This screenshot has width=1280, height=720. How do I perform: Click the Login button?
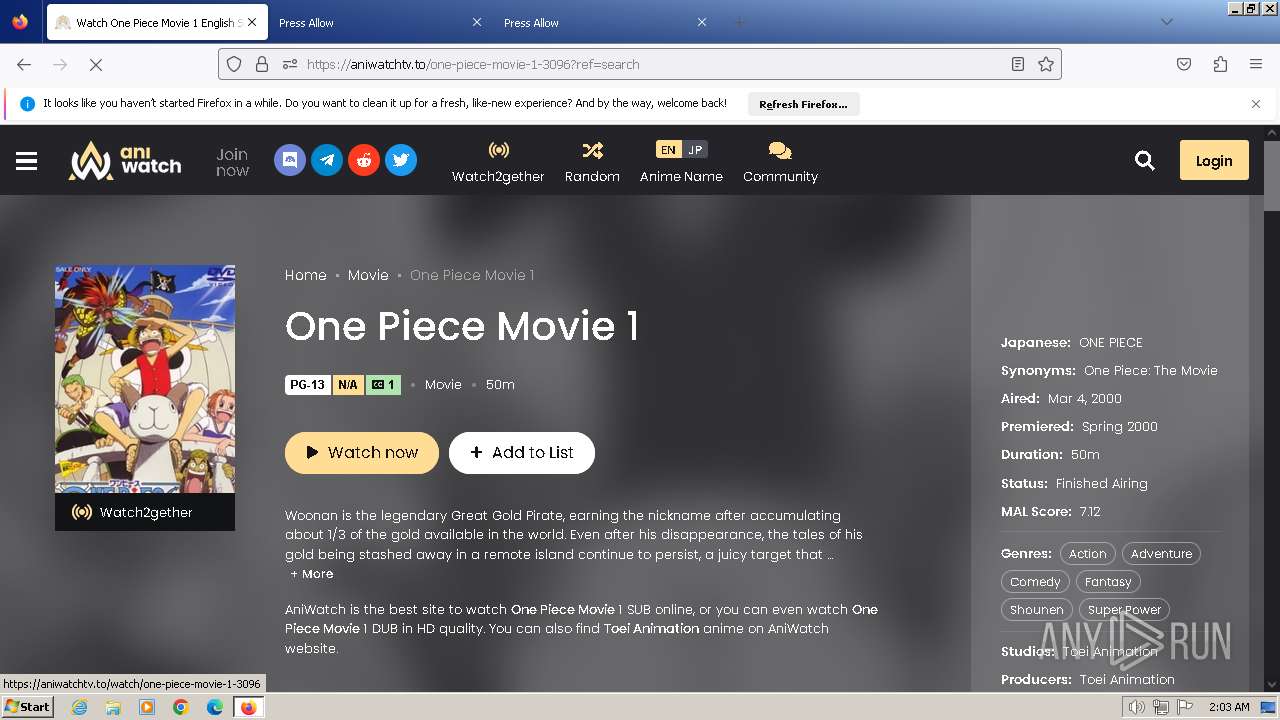pyautogui.click(x=1214, y=160)
